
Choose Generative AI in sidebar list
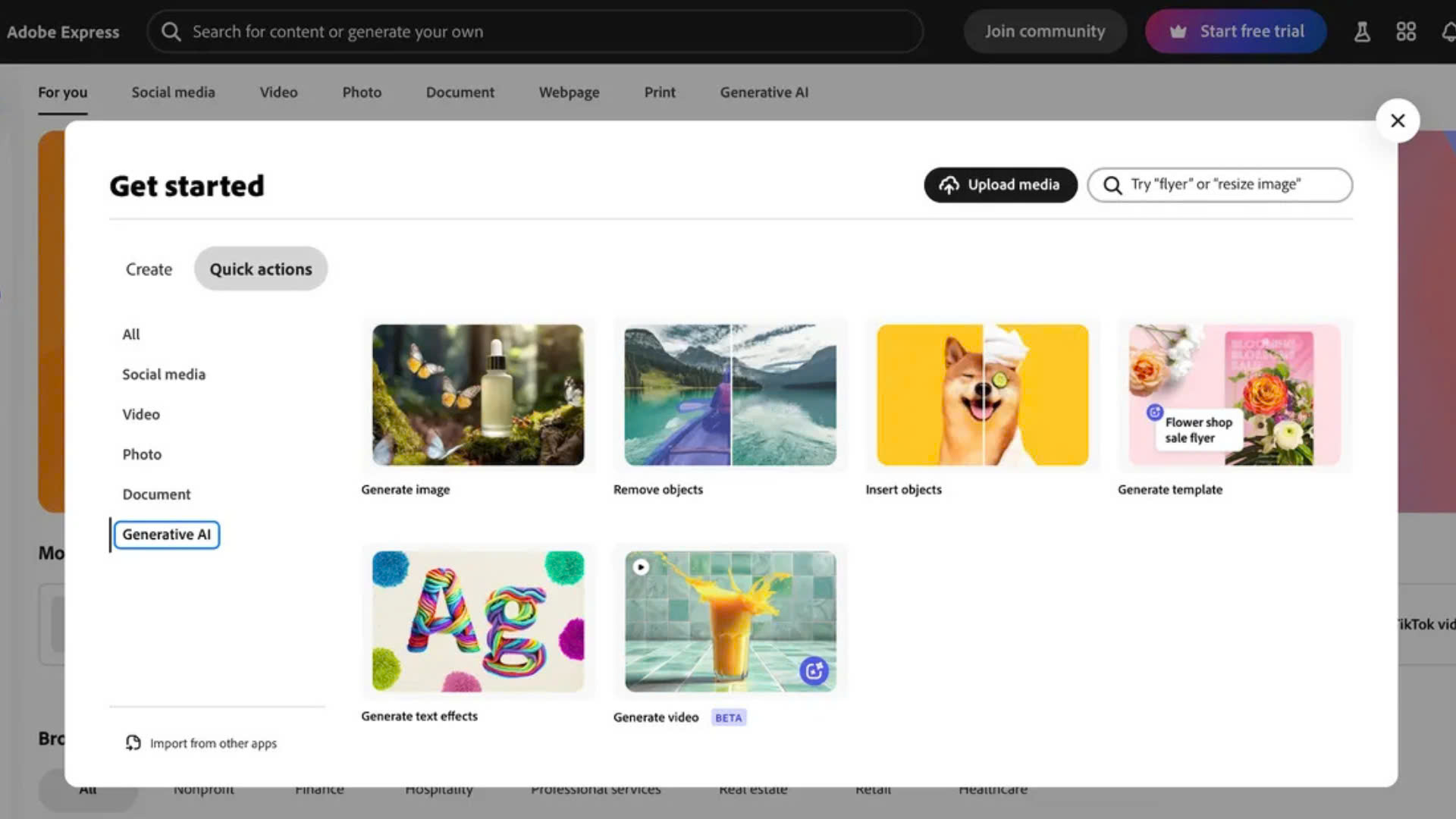(x=166, y=535)
